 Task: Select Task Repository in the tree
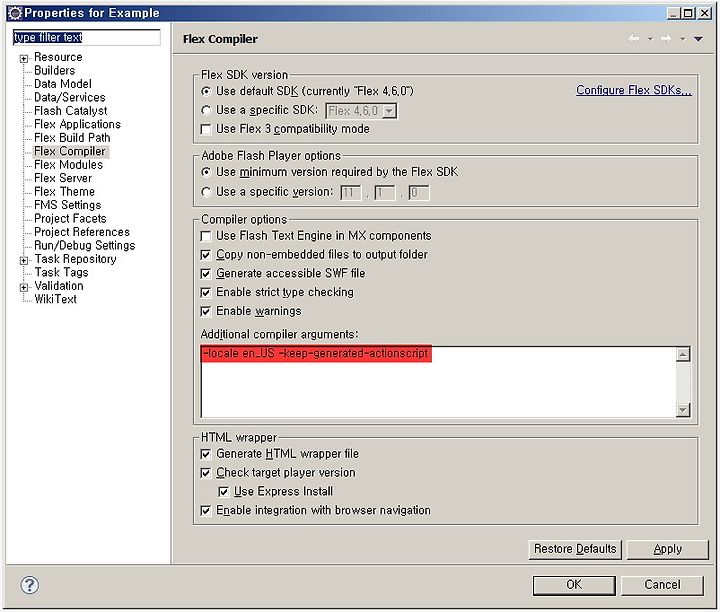76,259
